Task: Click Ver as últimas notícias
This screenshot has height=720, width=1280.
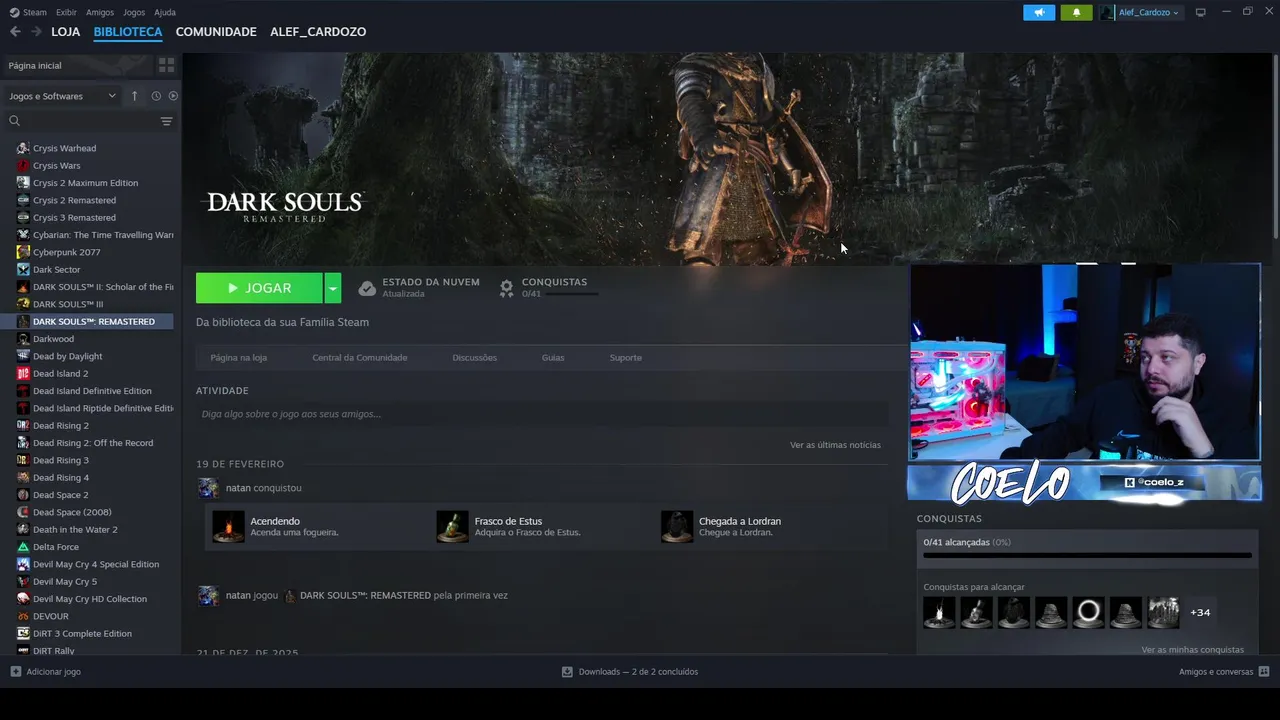Action: click(835, 445)
